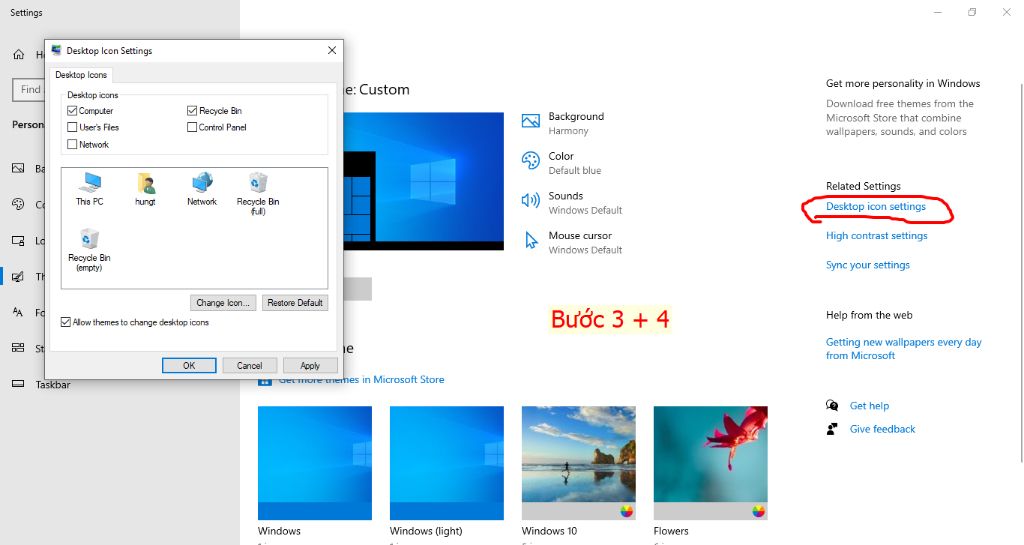Uncheck the Recycle Bin checkbox
Screen dimensions: 1024x545
click(x=192, y=110)
